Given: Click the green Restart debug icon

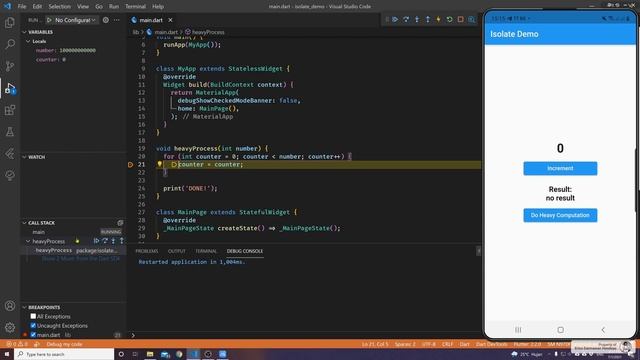Looking at the screenshot, I should 449,19.
